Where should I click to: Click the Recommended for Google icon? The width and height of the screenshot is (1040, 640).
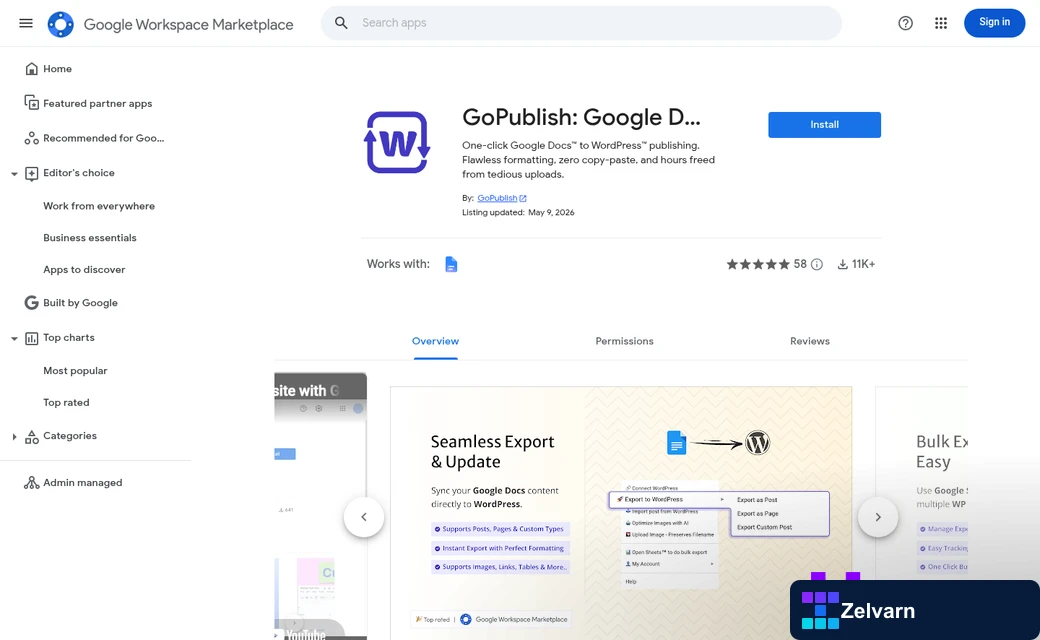click(x=31, y=138)
